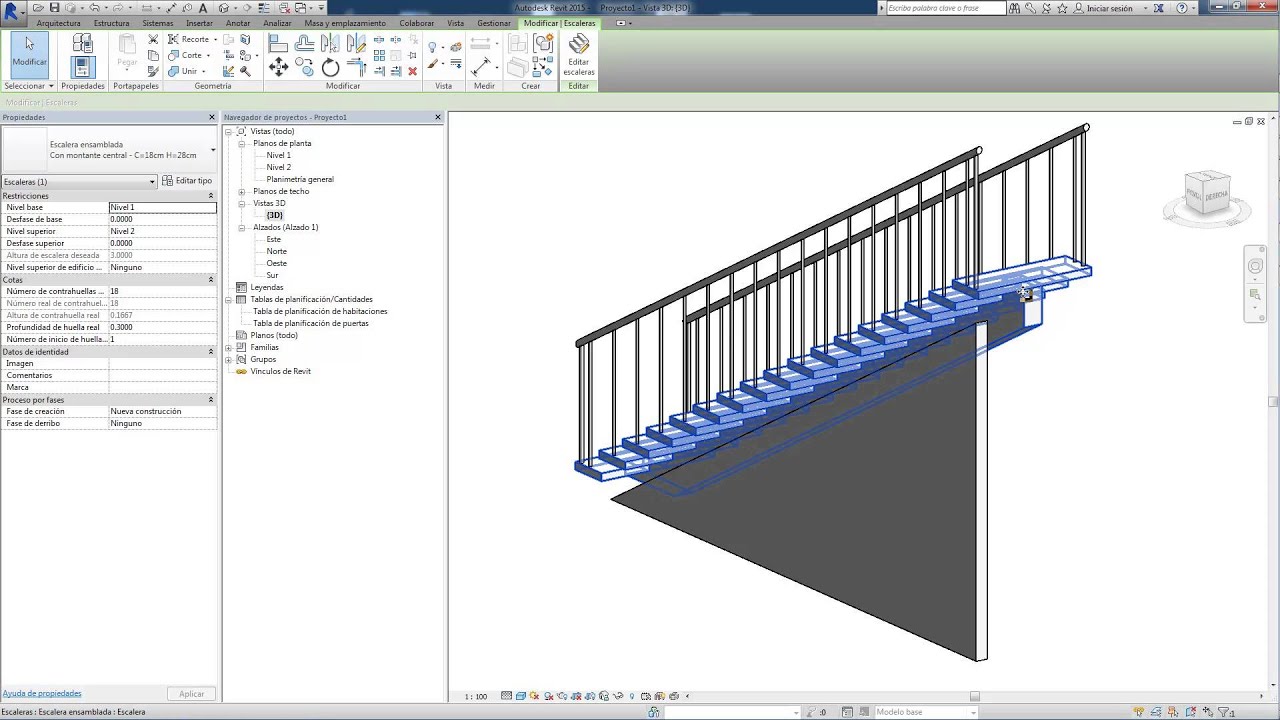The height and width of the screenshot is (720, 1280).
Task: Switch to the Insertar tab
Action: point(199,23)
